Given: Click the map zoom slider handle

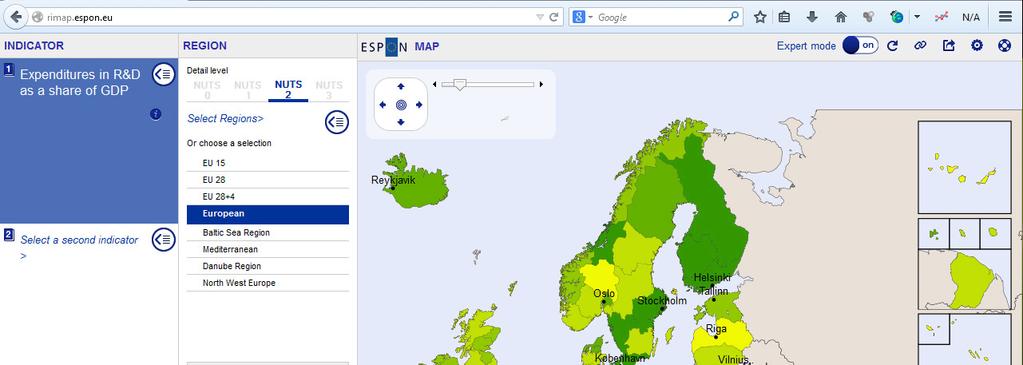Looking at the screenshot, I should tap(460, 84).
